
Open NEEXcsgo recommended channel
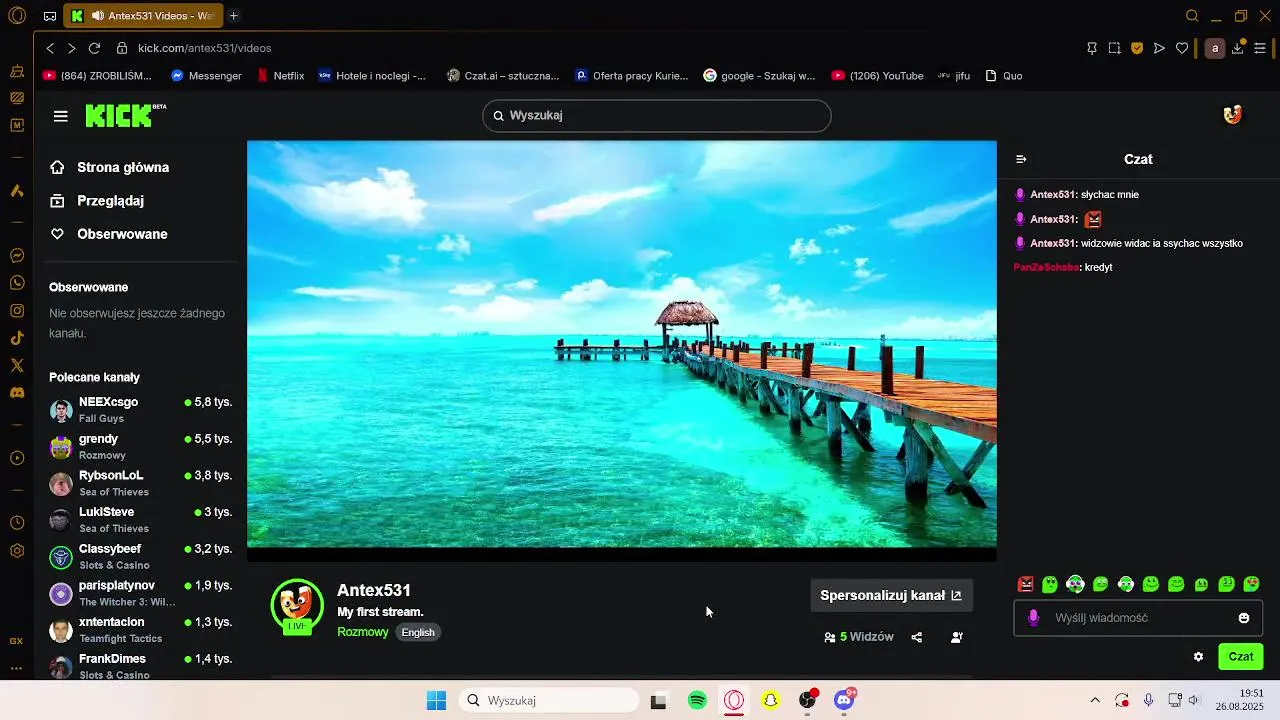click(140, 409)
